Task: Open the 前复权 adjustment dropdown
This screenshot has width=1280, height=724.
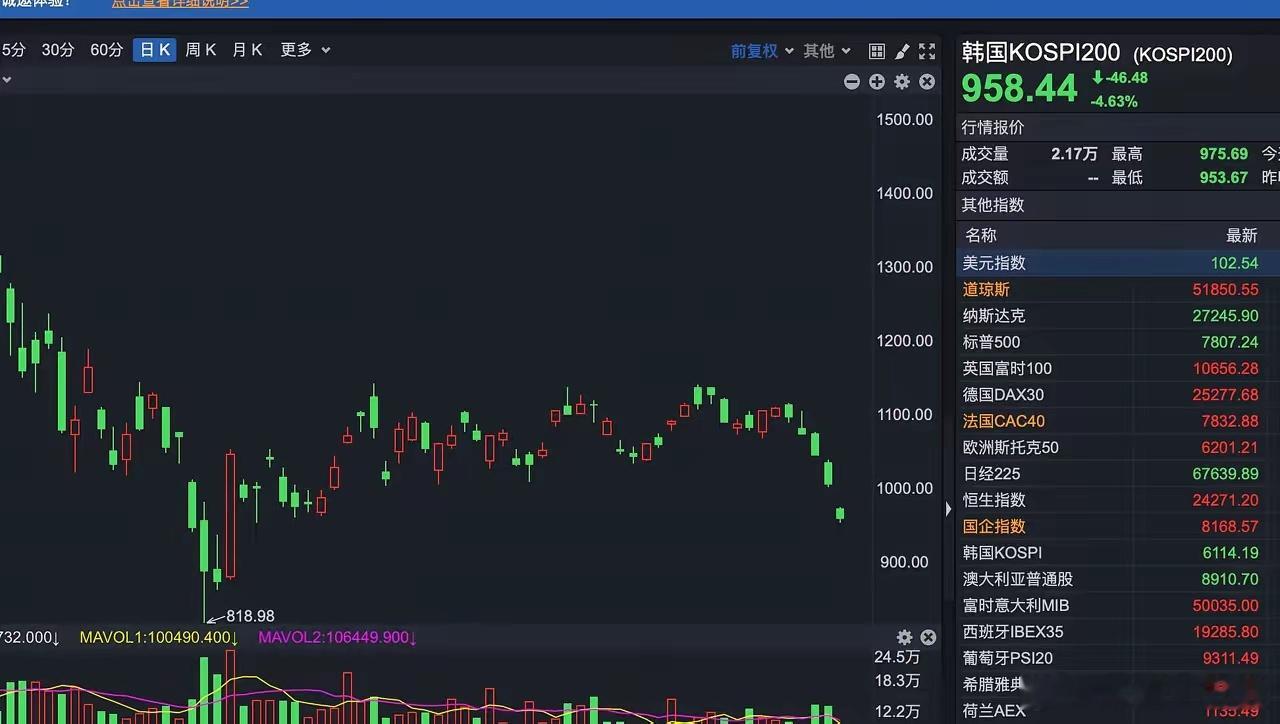Action: click(x=762, y=51)
